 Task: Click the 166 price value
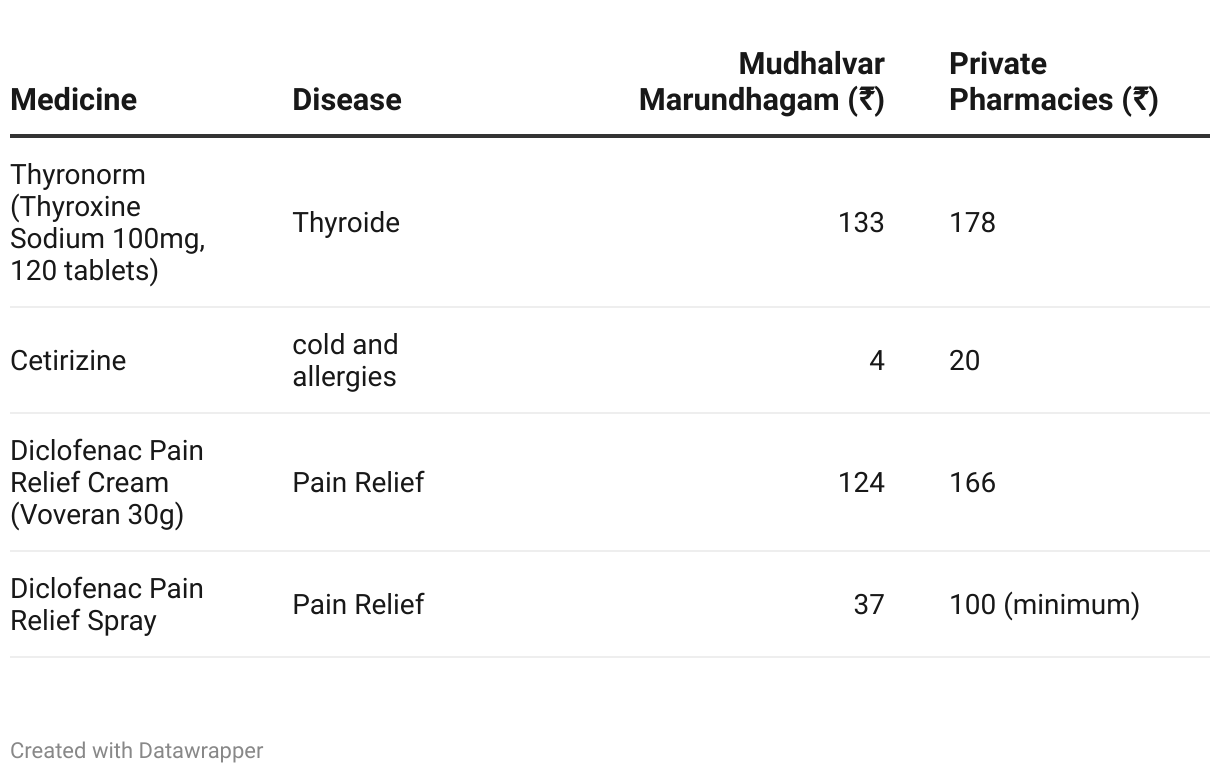click(972, 482)
